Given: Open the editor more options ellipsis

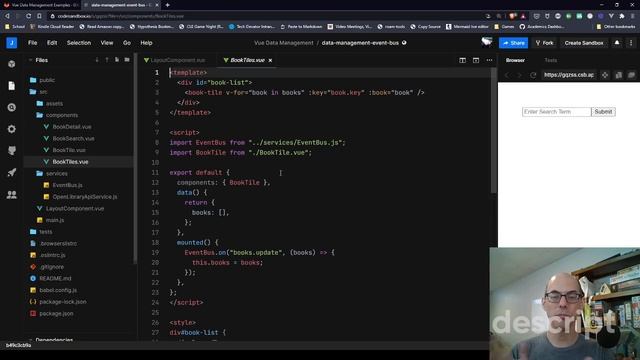Looking at the screenshot, I should coord(489,60).
